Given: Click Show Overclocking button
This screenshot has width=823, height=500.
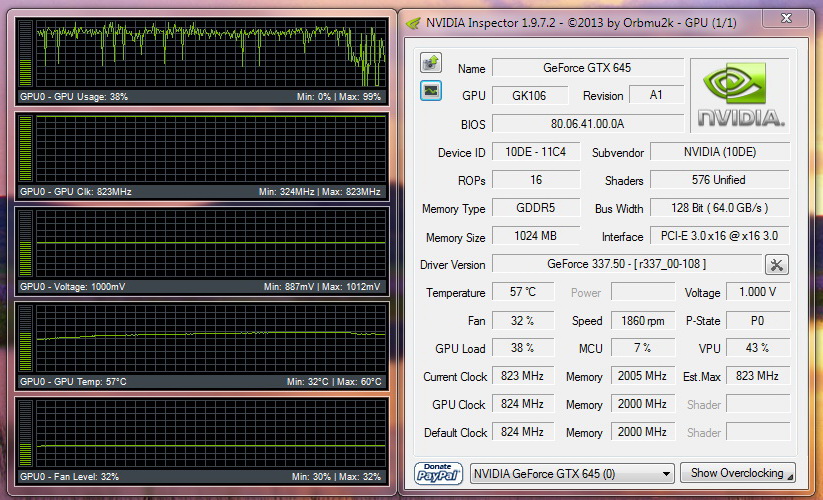Looking at the screenshot, I should coord(738,473).
